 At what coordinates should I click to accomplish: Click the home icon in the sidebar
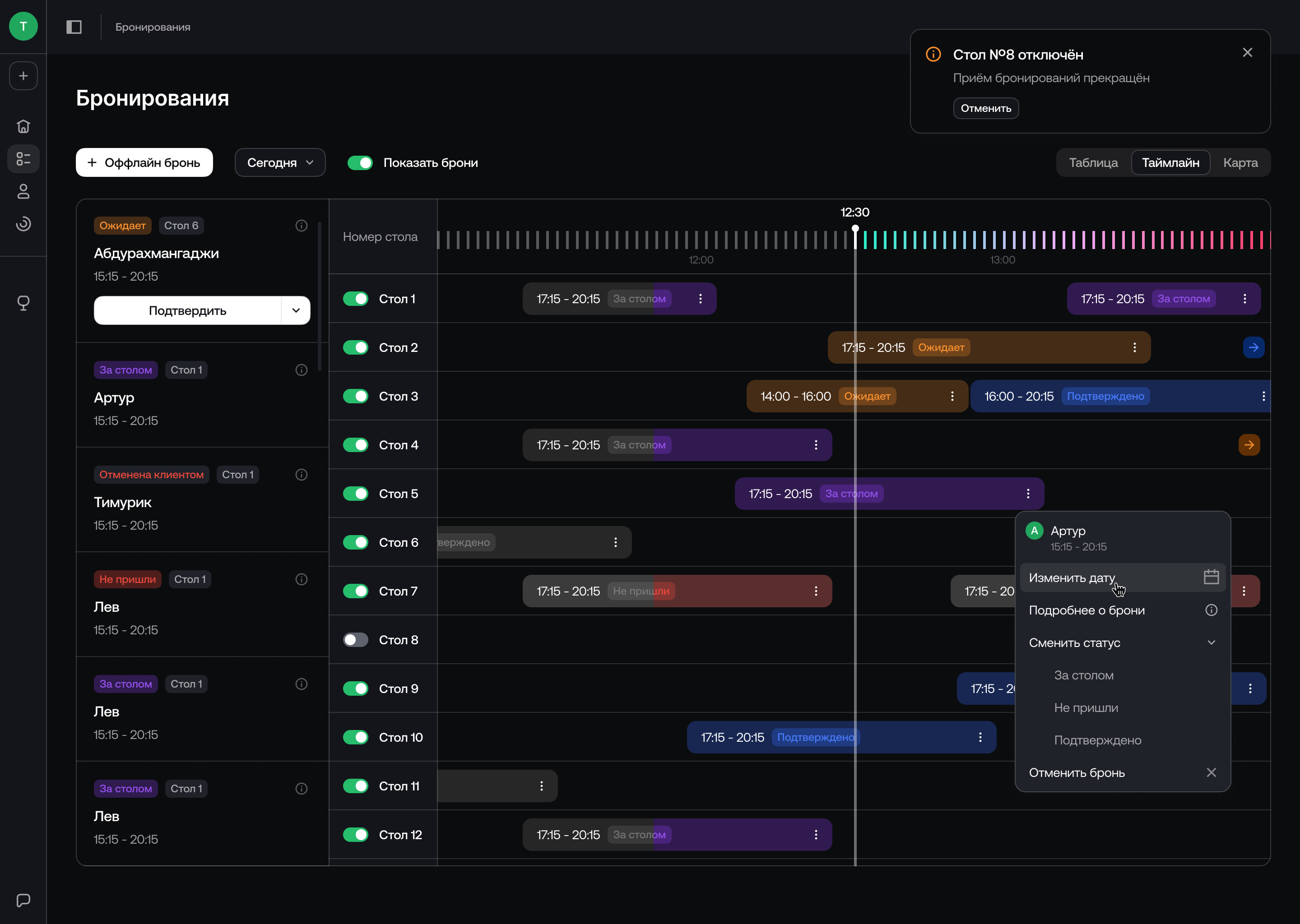click(x=23, y=126)
